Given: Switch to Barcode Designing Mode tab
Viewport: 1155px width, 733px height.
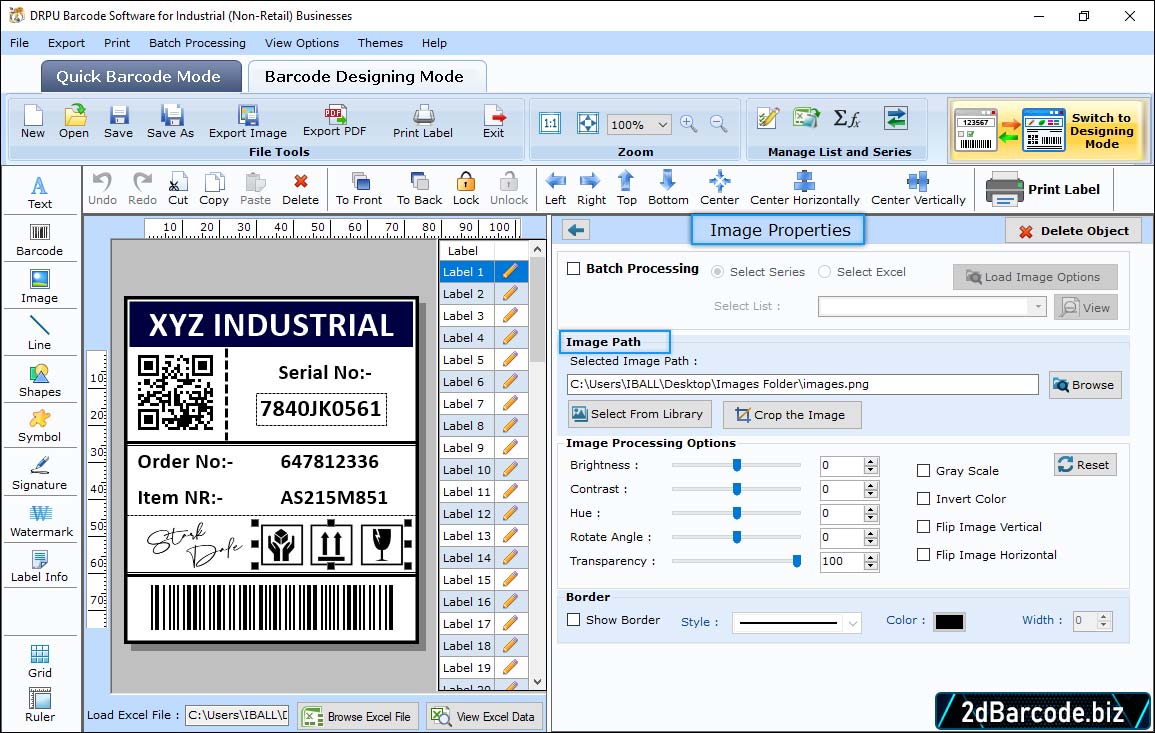Looking at the screenshot, I should (366, 77).
